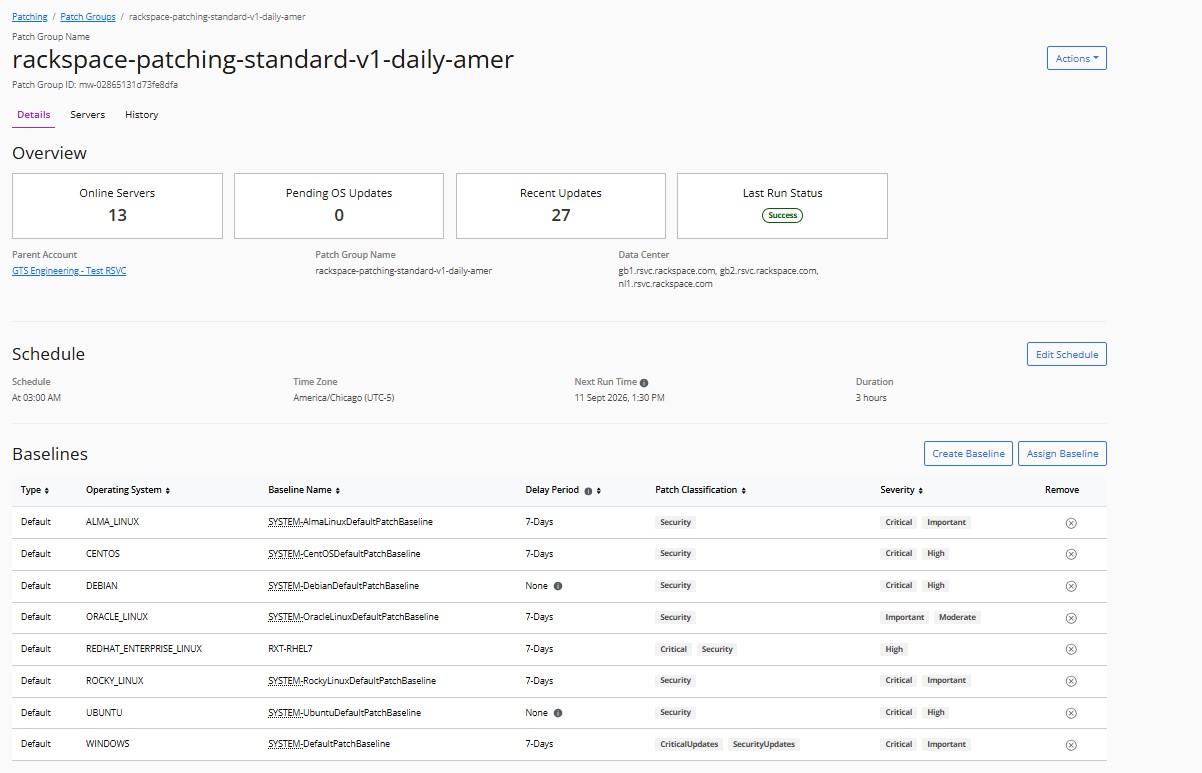This screenshot has height=773, width=1202.
Task: Sort baselines by Delay Period column
Action: tap(598, 491)
